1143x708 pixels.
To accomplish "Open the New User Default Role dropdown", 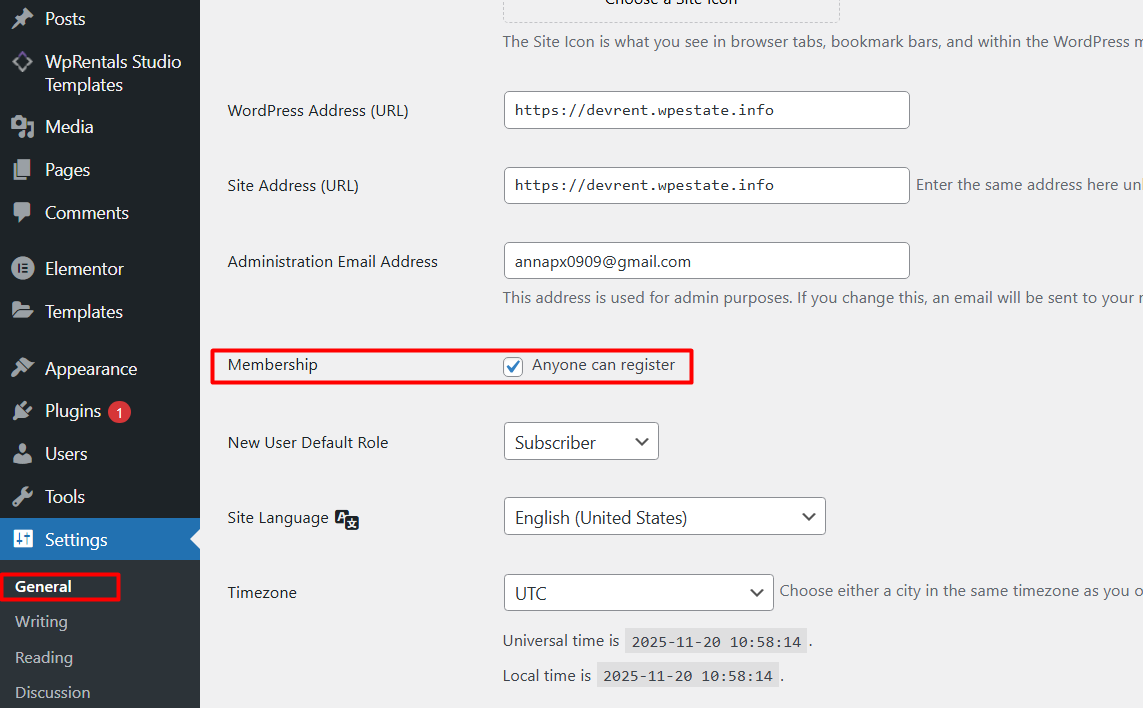I will coord(581,442).
